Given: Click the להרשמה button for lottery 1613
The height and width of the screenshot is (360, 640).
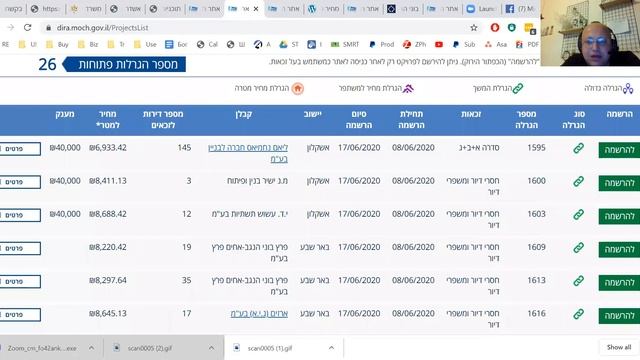Looking at the screenshot, I should tap(619, 282).
